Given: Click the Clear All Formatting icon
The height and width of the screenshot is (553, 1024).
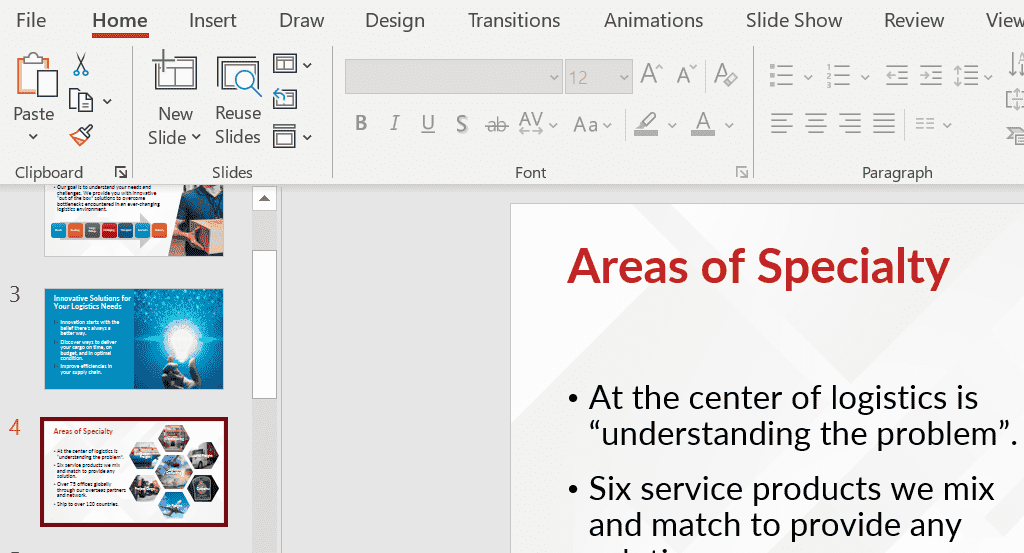Looking at the screenshot, I should [726, 76].
